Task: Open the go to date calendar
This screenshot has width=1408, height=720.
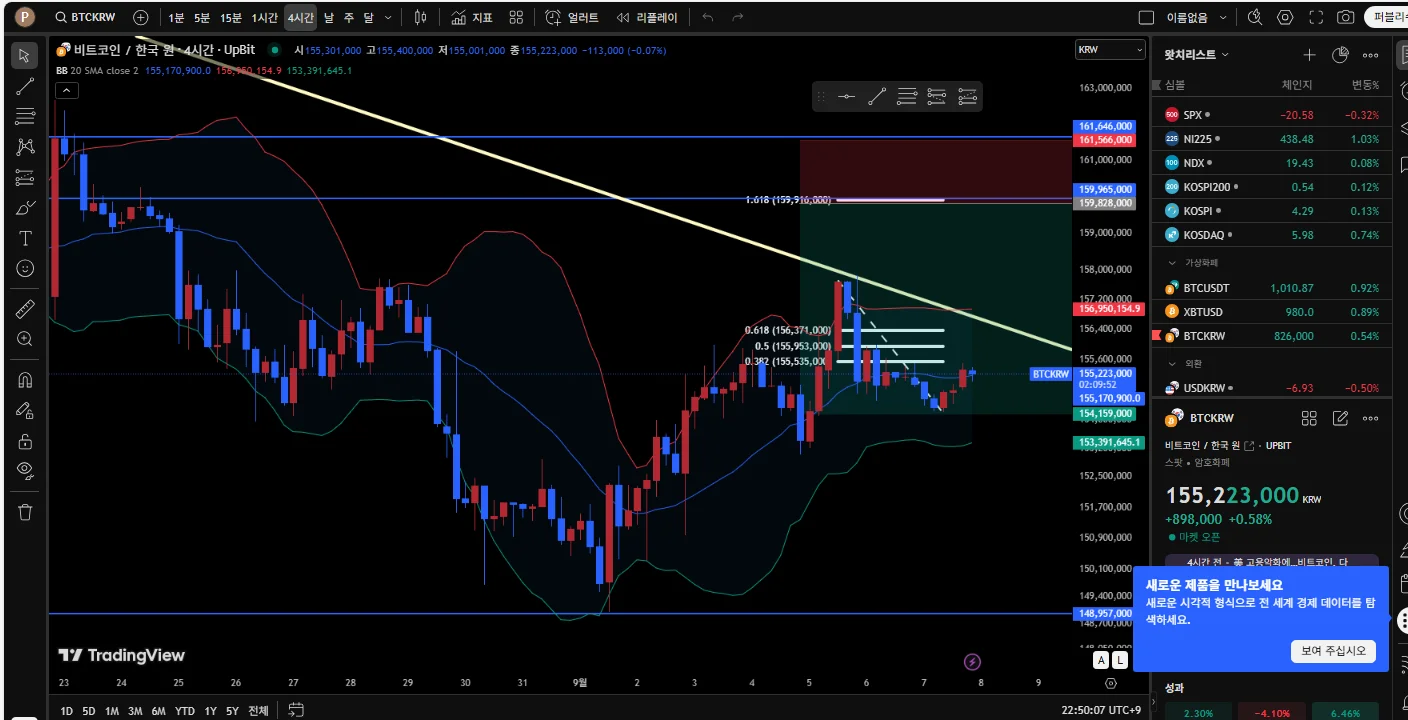Action: (296, 710)
